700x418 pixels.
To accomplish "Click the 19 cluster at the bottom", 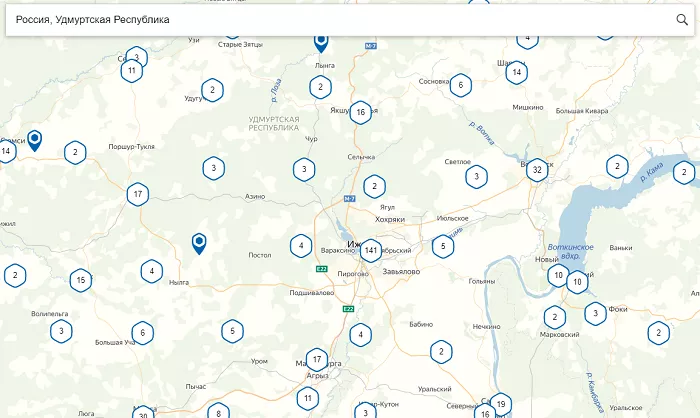I will [501, 404].
